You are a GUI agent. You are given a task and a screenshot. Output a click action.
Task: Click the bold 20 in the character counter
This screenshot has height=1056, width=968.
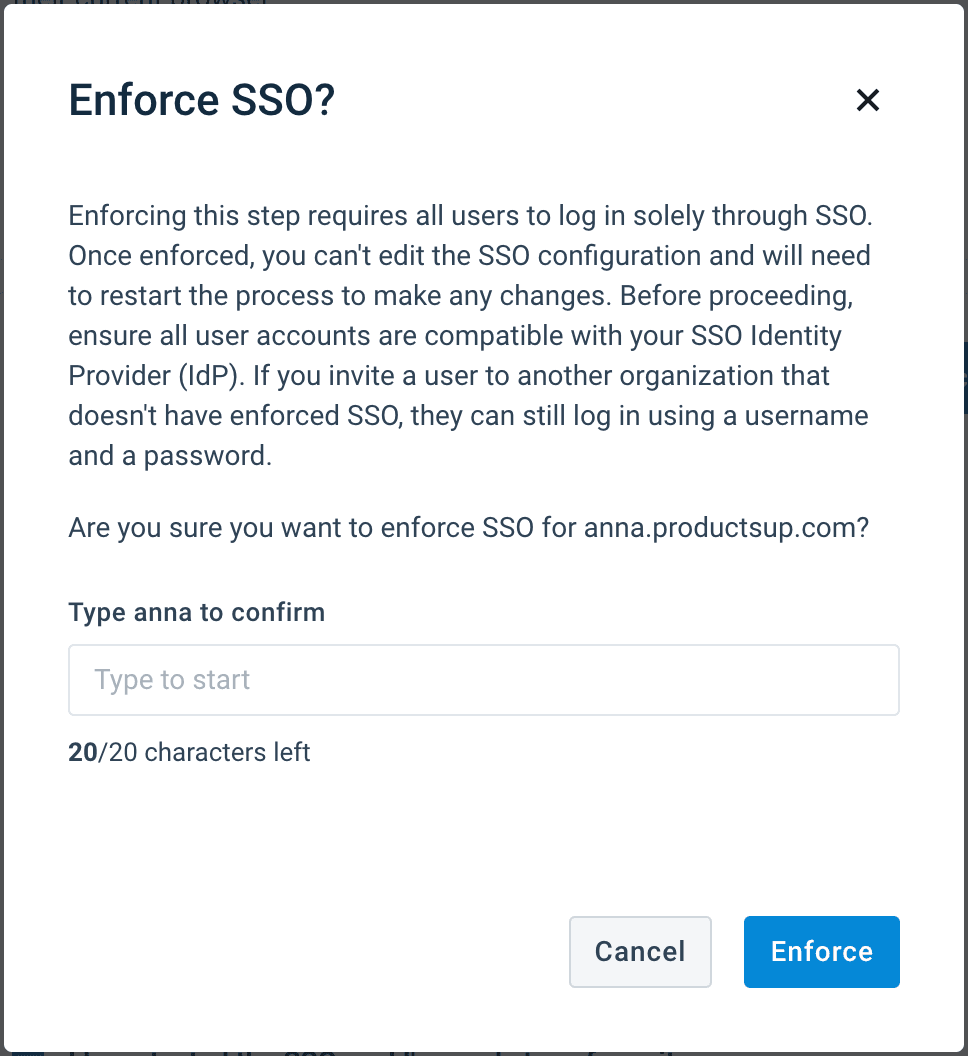coord(82,752)
